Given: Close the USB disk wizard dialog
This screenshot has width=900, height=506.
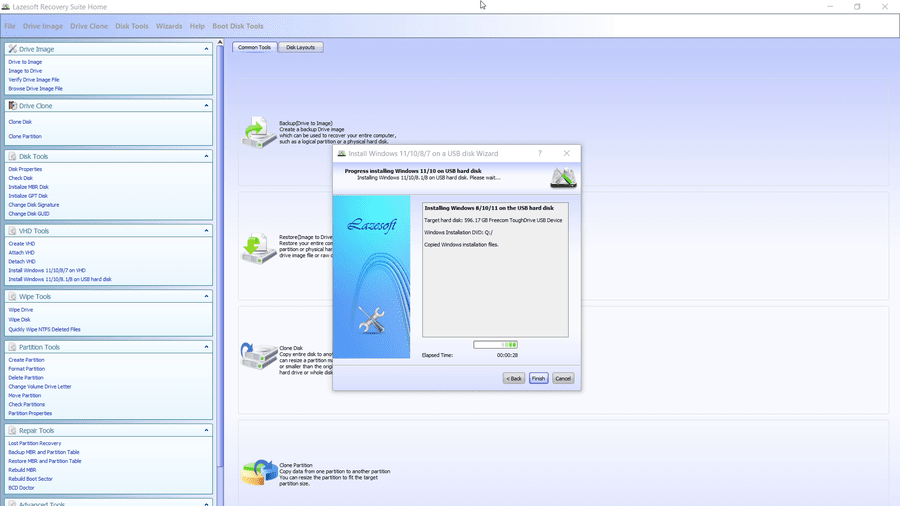Looking at the screenshot, I should (x=567, y=153).
